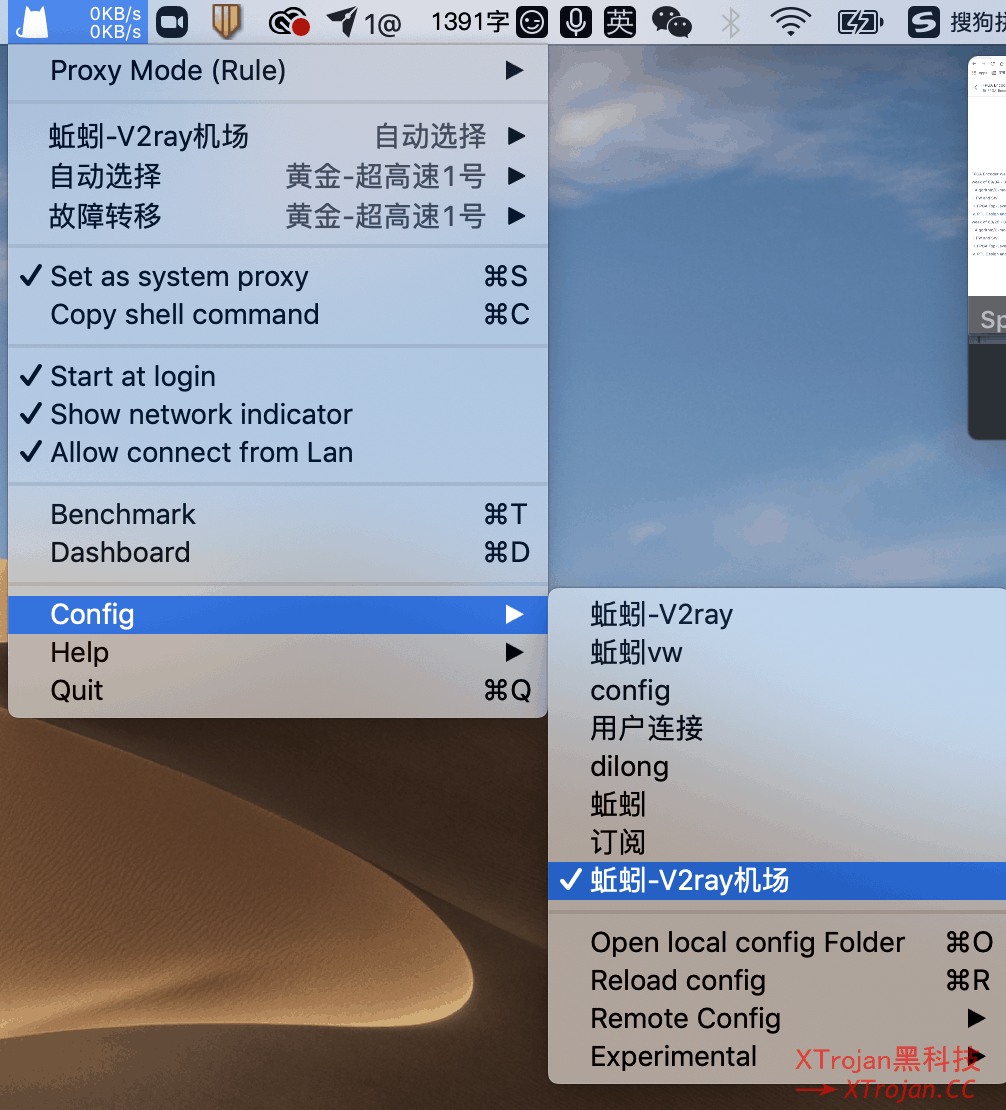Toggle Start at login option
Image resolution: width=1006 pixels, height=1110 pixels.
(x=278, y=376)
